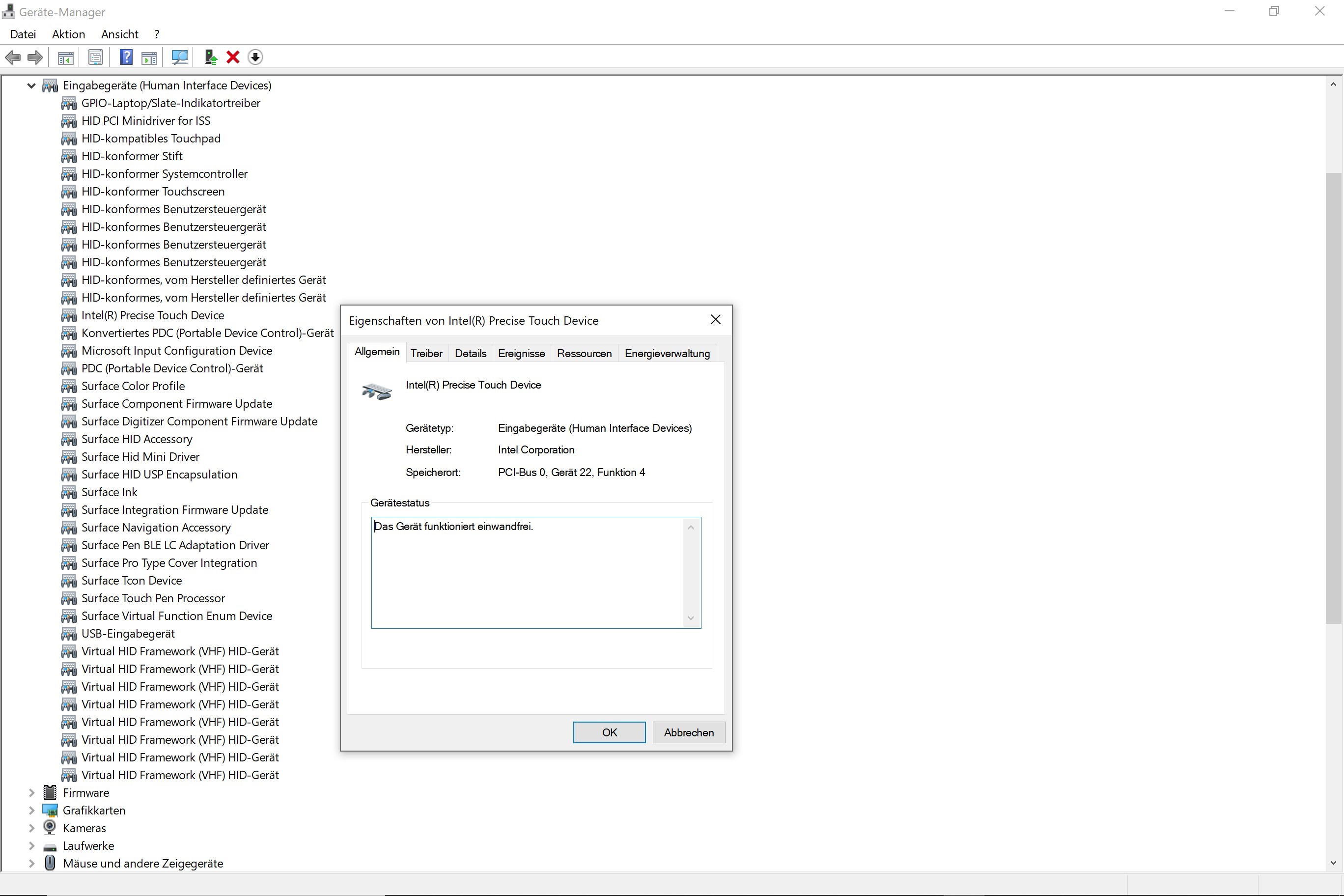The height and width of the screenshot is (896, 1344).
Task: Update the device driver via the green arrow icon
Action: click(211, 57)
